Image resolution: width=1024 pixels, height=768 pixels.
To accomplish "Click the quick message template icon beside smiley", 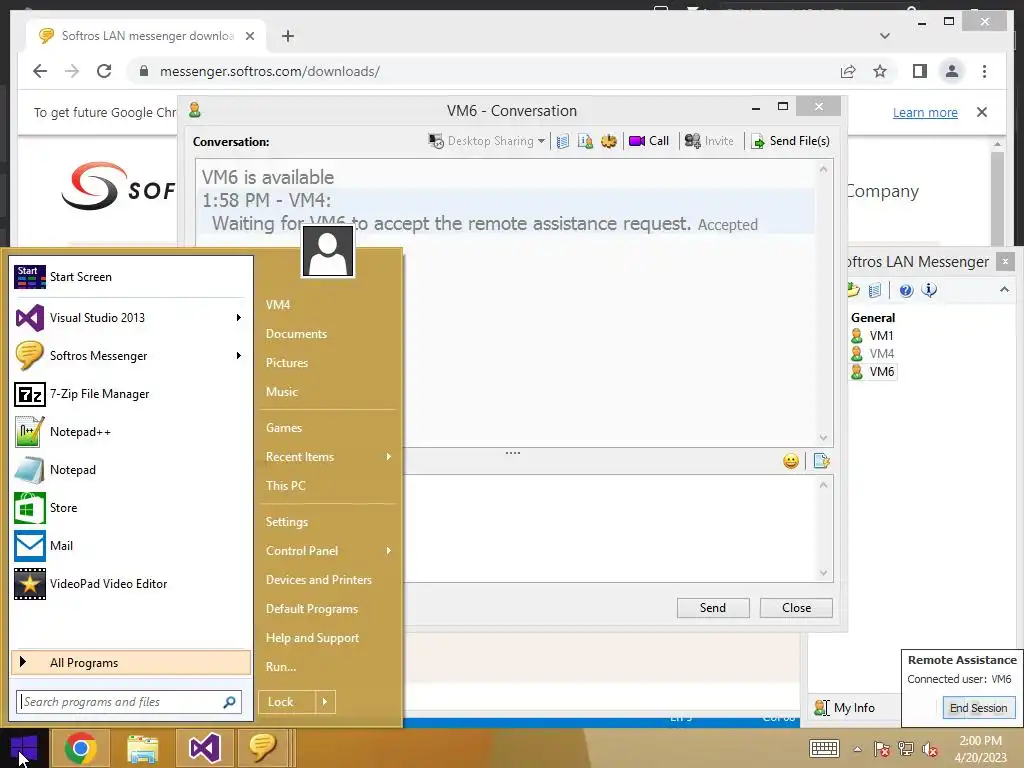I will (x=822, y=461).
